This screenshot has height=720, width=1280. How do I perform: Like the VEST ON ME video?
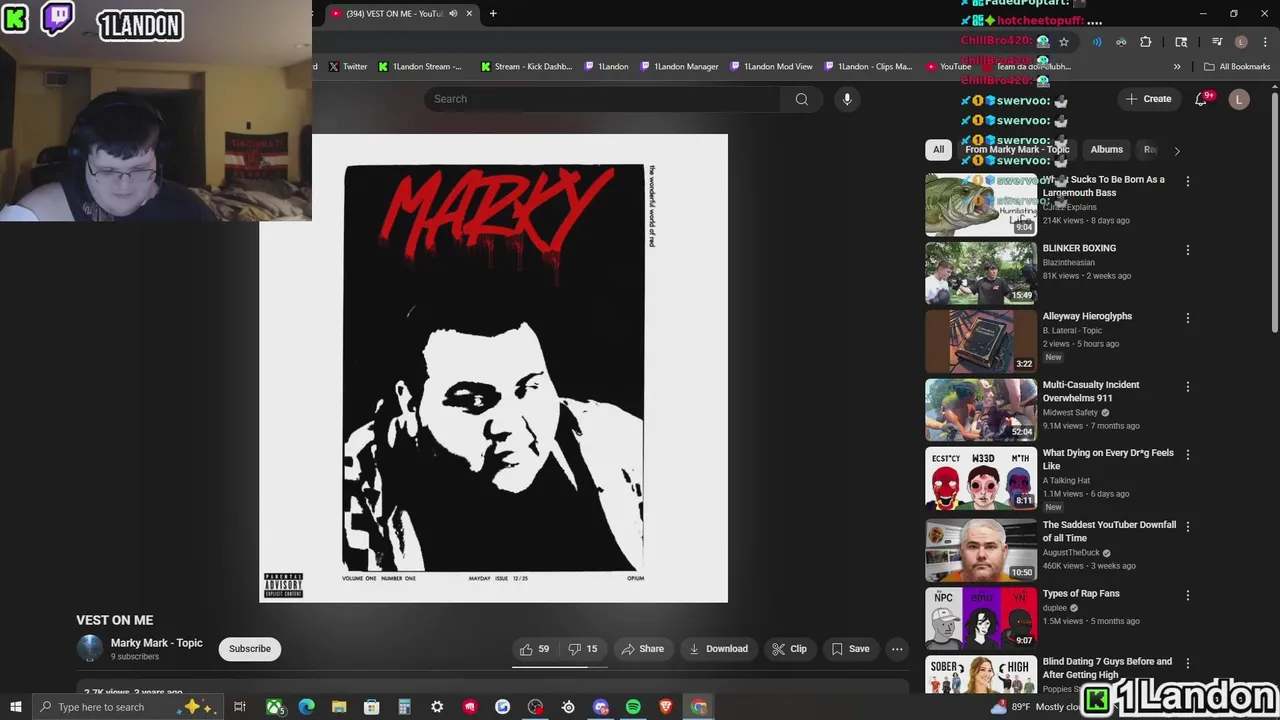pyautogui.click(x=535, y=649)
